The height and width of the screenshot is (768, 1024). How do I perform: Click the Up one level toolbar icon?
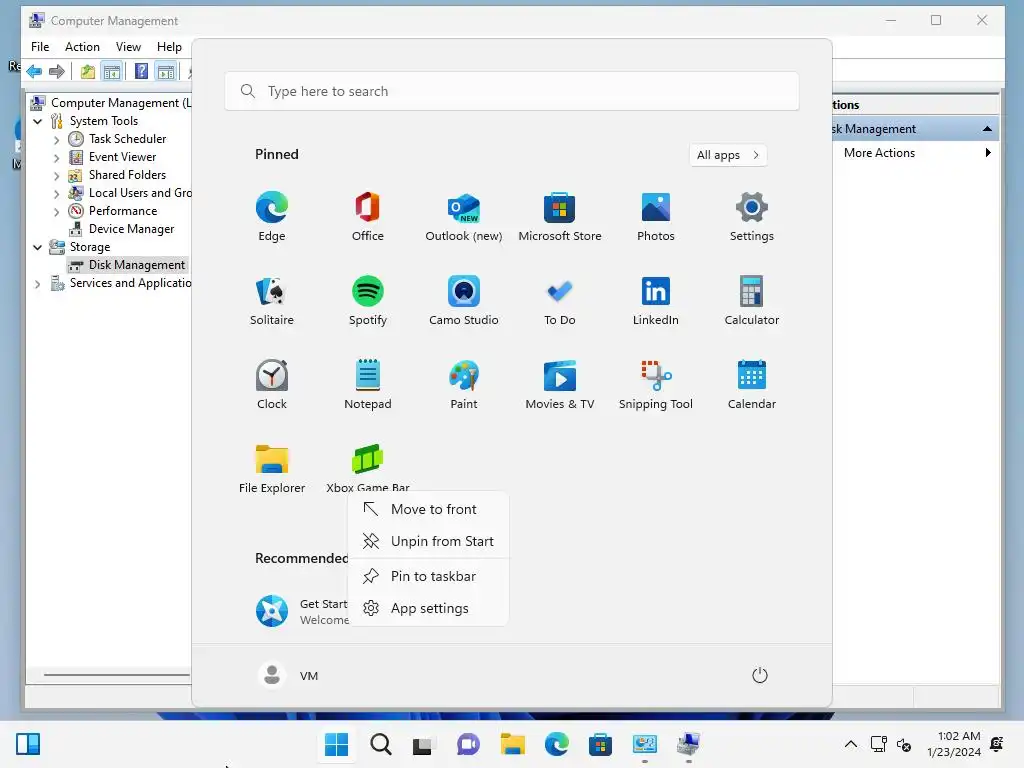[x=88, y=71]
